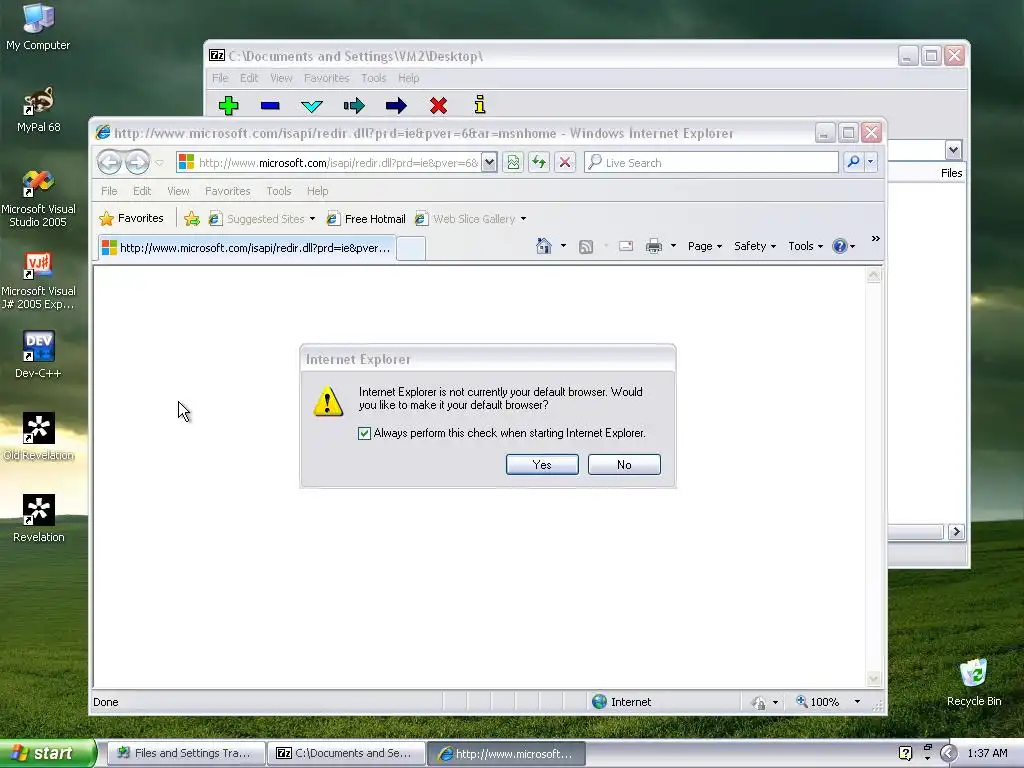Open the Tools command bar dropdown
Image resolution: width=1024 pixels, height=768 pixels.
805,246
